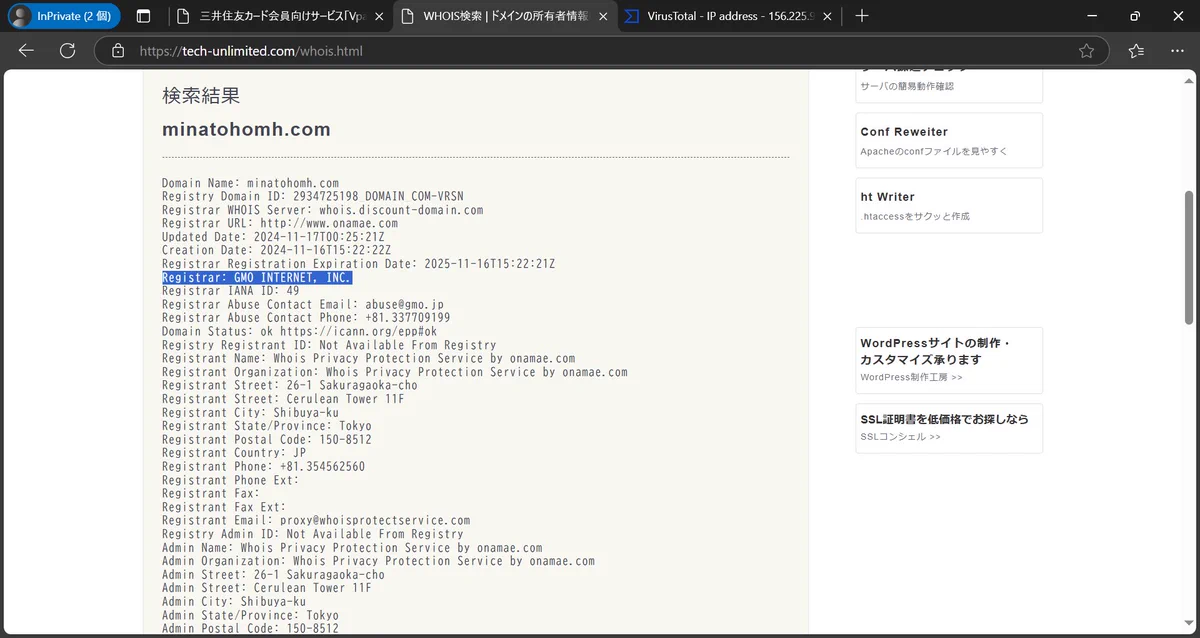The height and width of the screenshot is (638, 1200).
Task: Open the SSL証明書を低価格でお探しなら link
Action: (949, 427)
